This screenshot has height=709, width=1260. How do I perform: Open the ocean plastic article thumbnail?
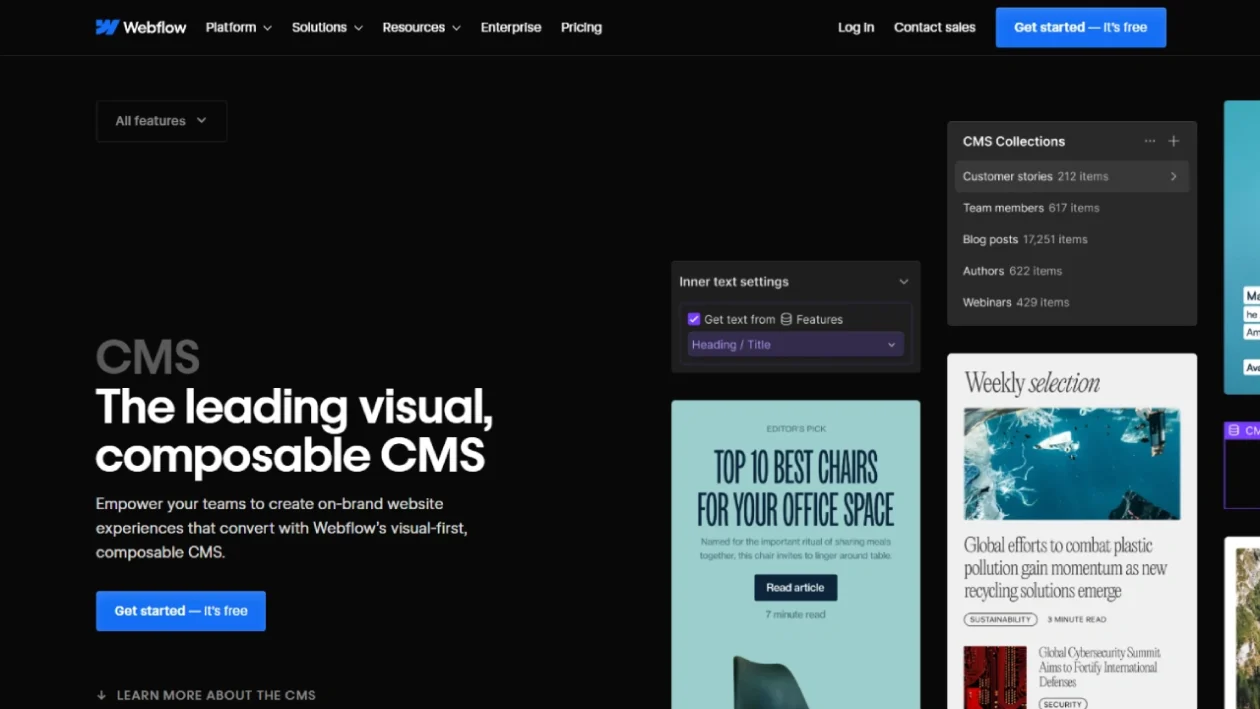[1072, 464]
